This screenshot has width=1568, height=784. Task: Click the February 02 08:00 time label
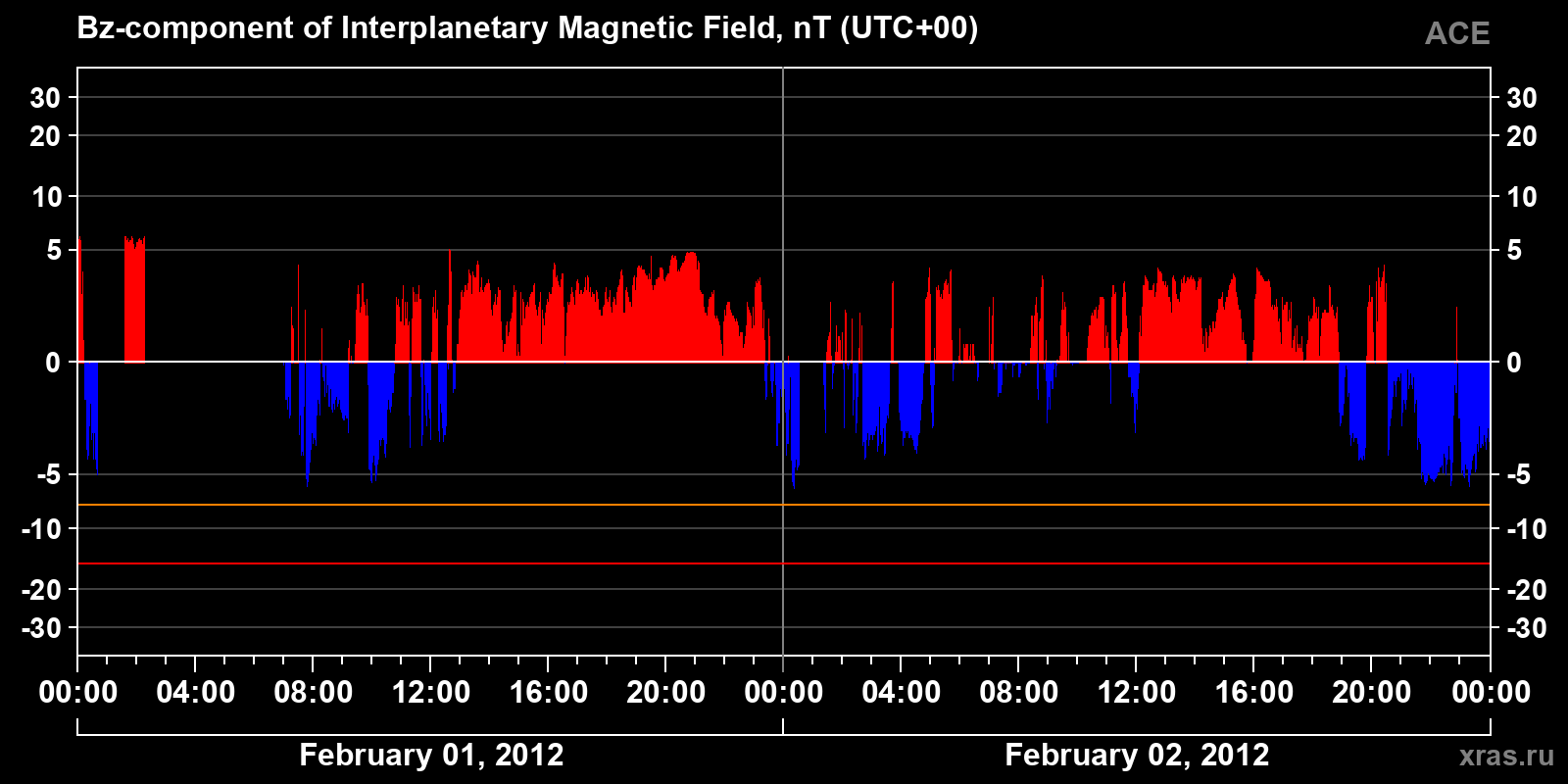coord(1018,692)
